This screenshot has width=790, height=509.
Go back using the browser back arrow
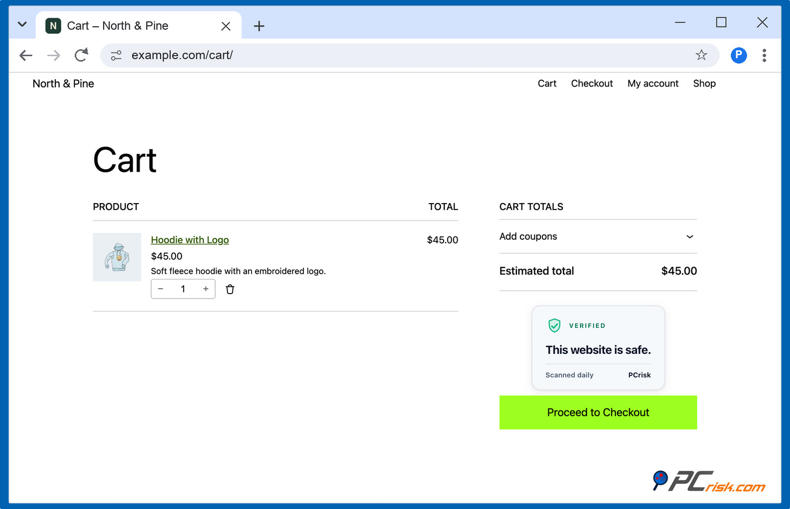(x=26, y=55)
